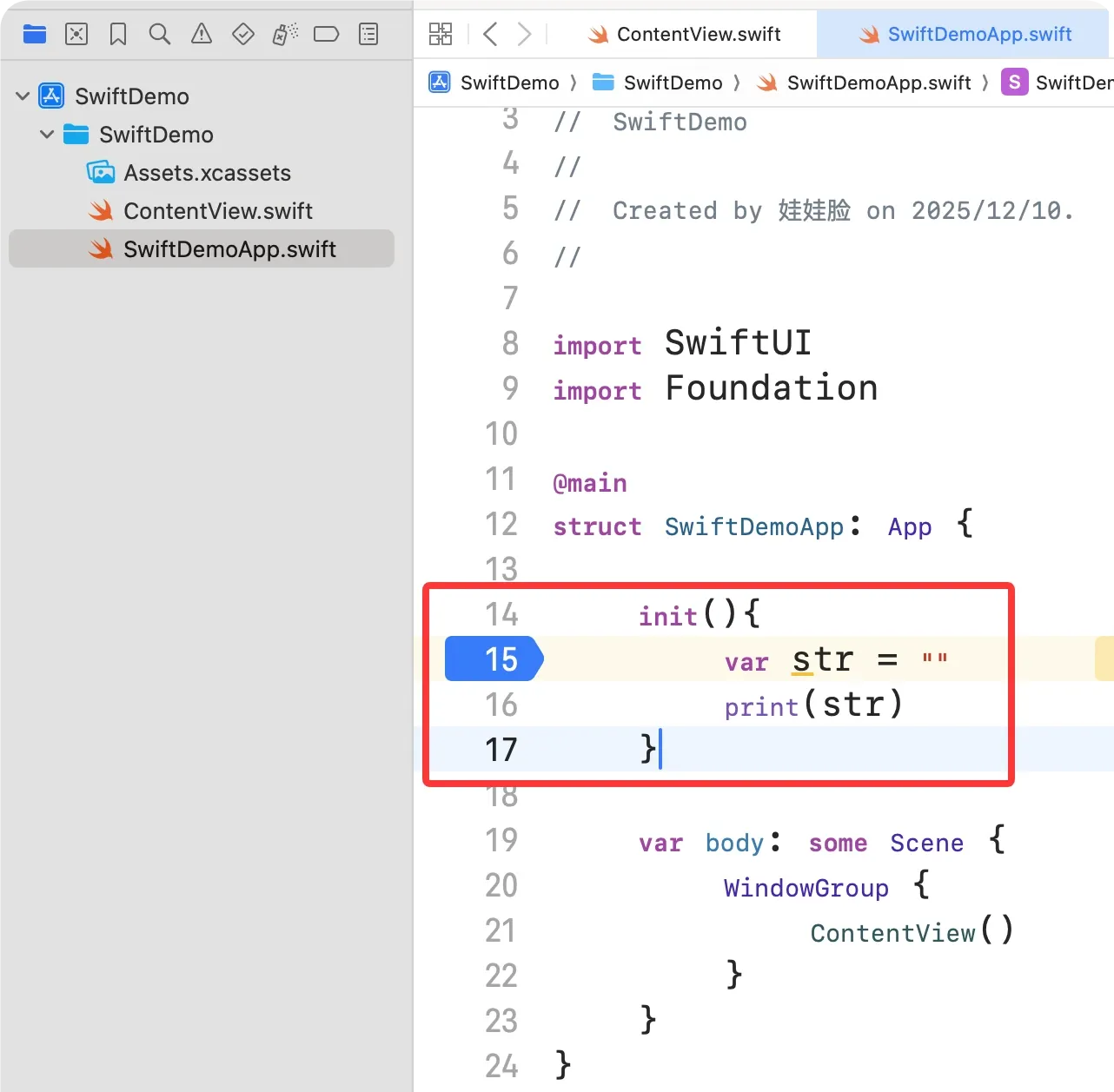Click the Foundation import name
The width and height of the screenshot is (1114, 1092).
tap(772, 387)
